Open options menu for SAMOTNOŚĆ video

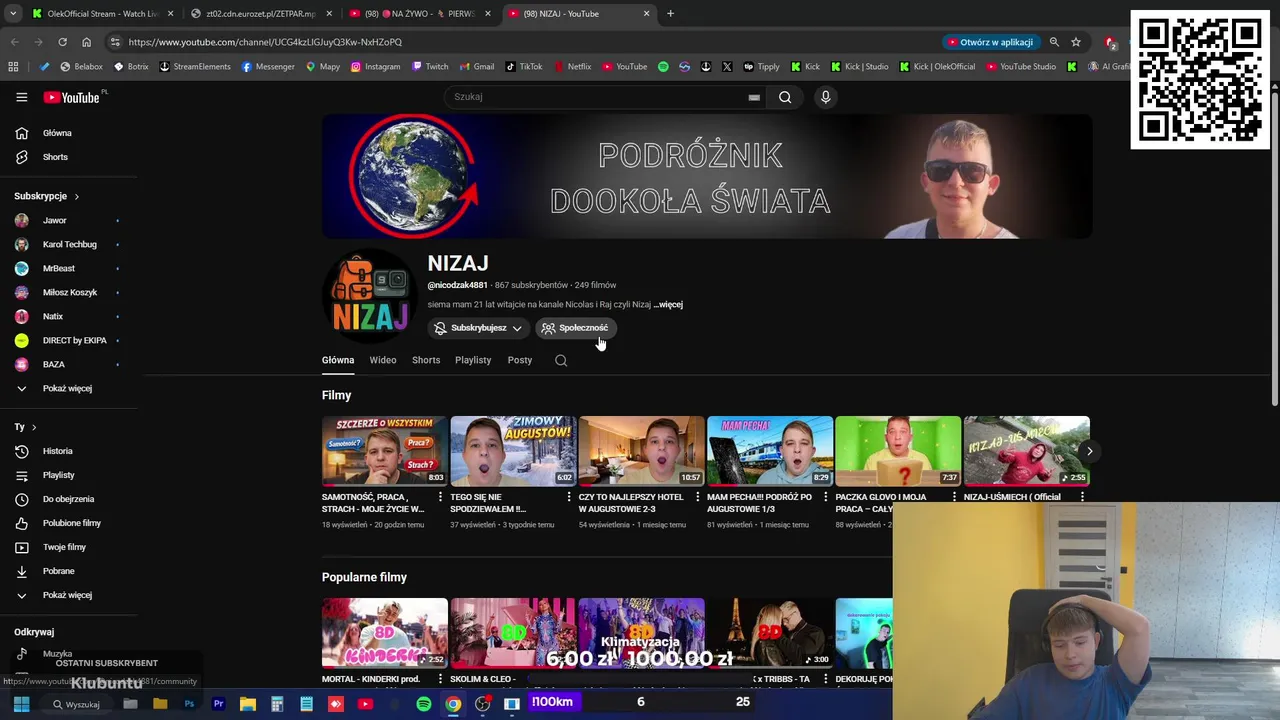coord(440,497)
